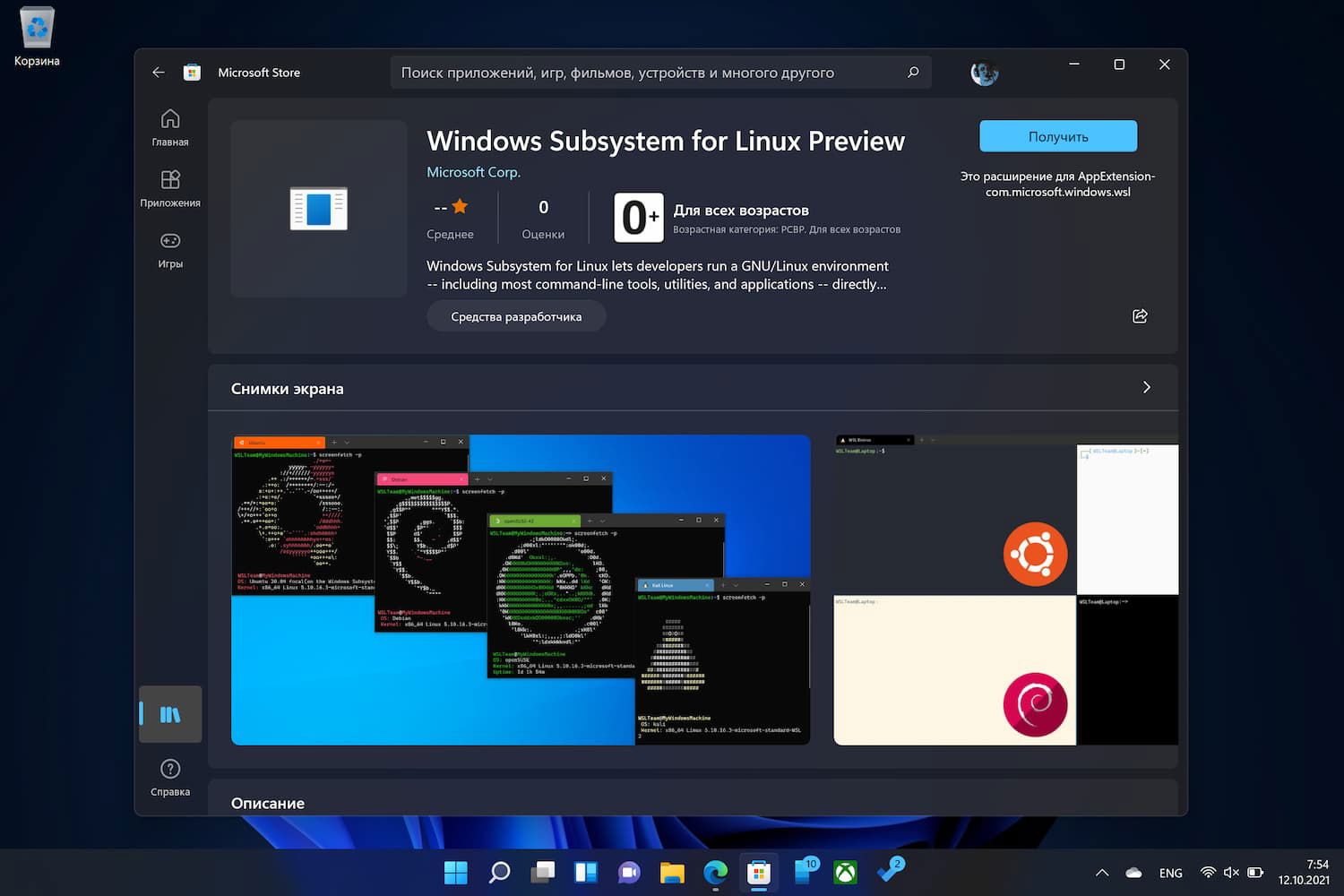Click the Для всех возрастов rating text

tap(741, 211)
